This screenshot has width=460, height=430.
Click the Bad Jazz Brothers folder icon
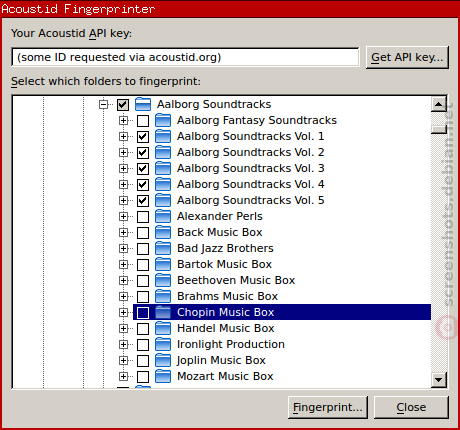tap(163, 248)
